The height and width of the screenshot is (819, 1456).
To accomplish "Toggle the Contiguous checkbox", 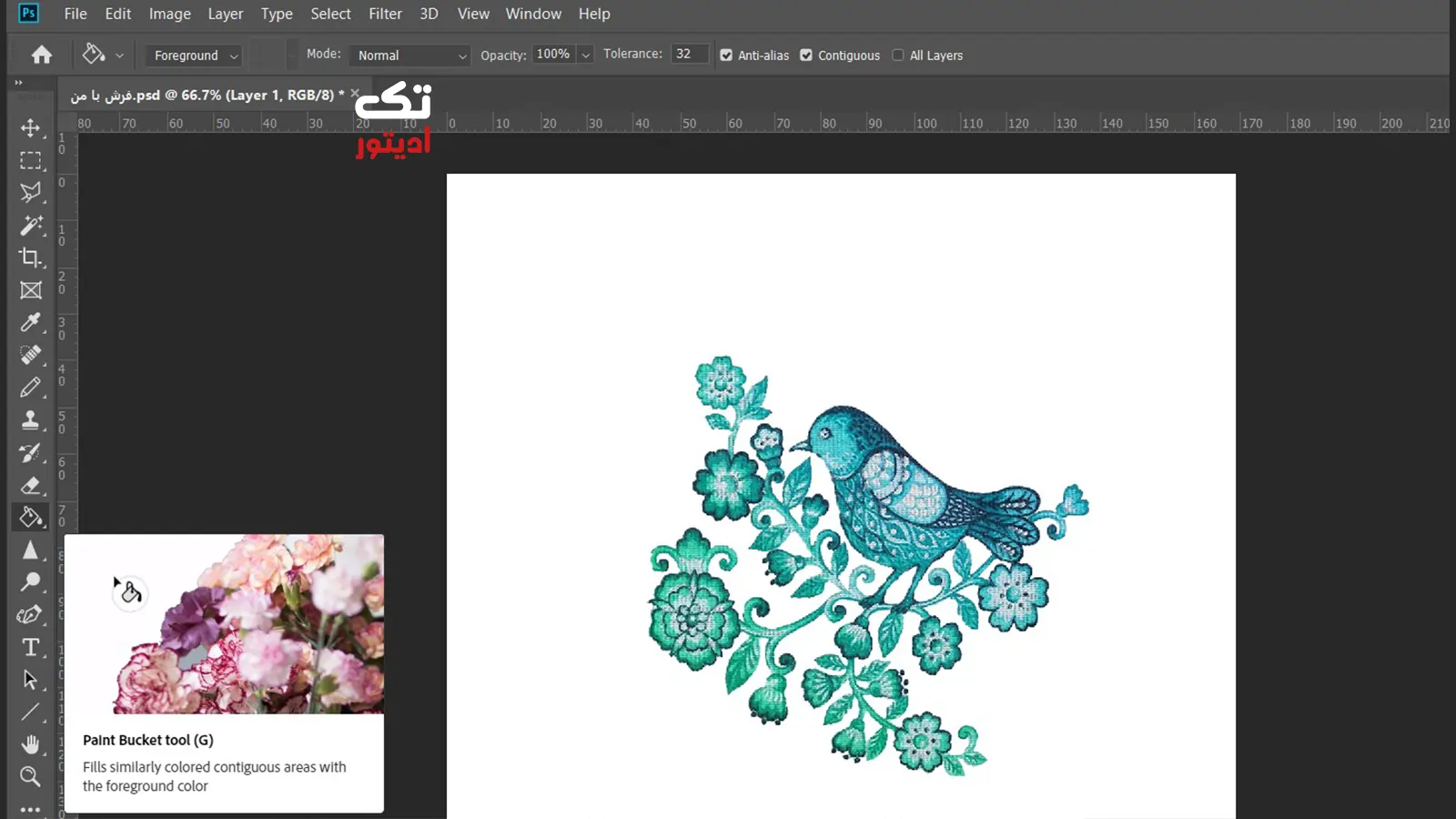I will pos(806,56).
